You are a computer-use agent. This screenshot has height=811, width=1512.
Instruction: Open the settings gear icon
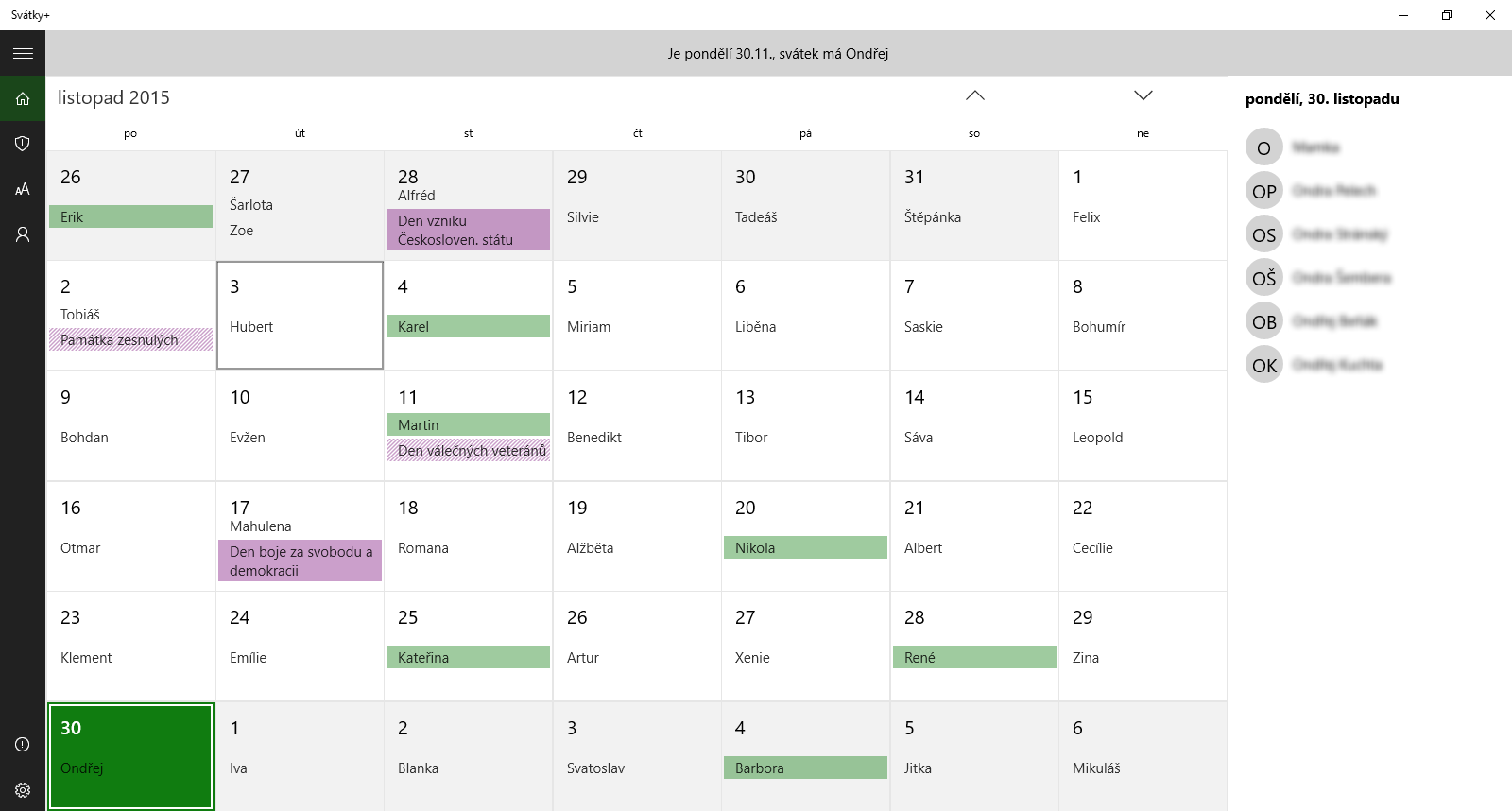click(23, 790)
